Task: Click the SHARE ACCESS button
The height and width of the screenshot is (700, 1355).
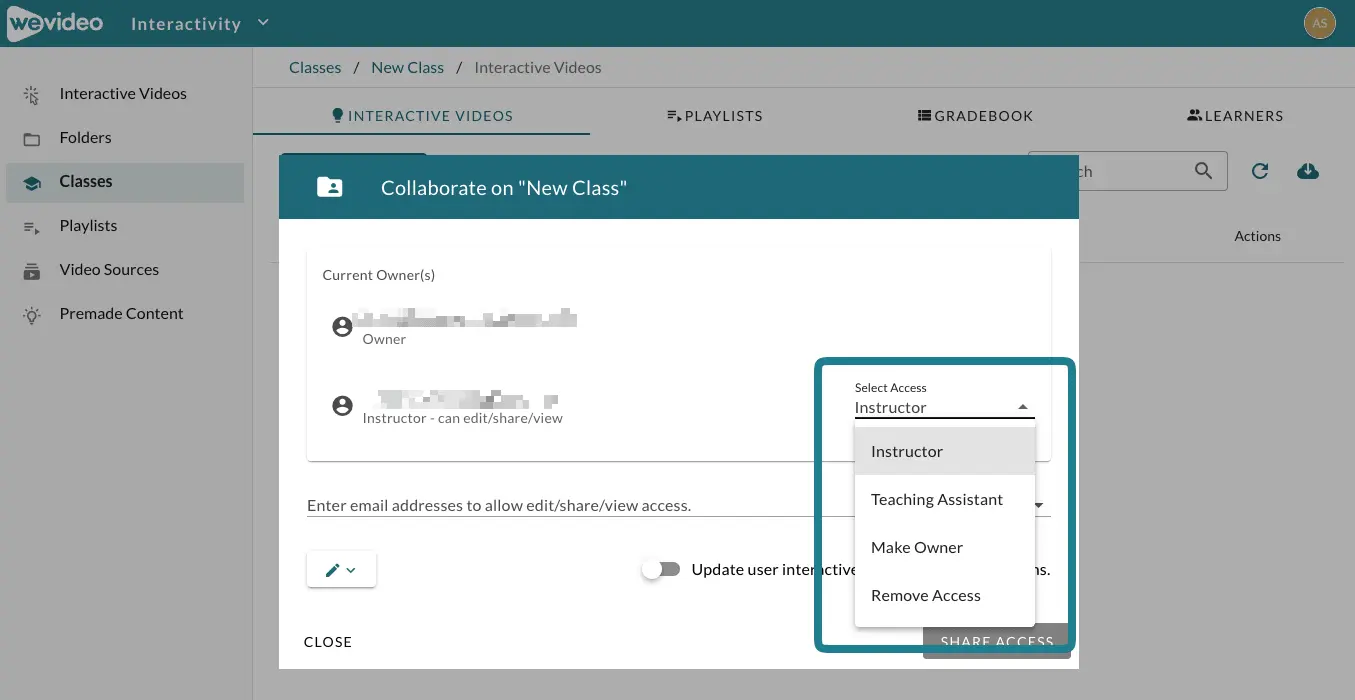Action: (997, 642)
